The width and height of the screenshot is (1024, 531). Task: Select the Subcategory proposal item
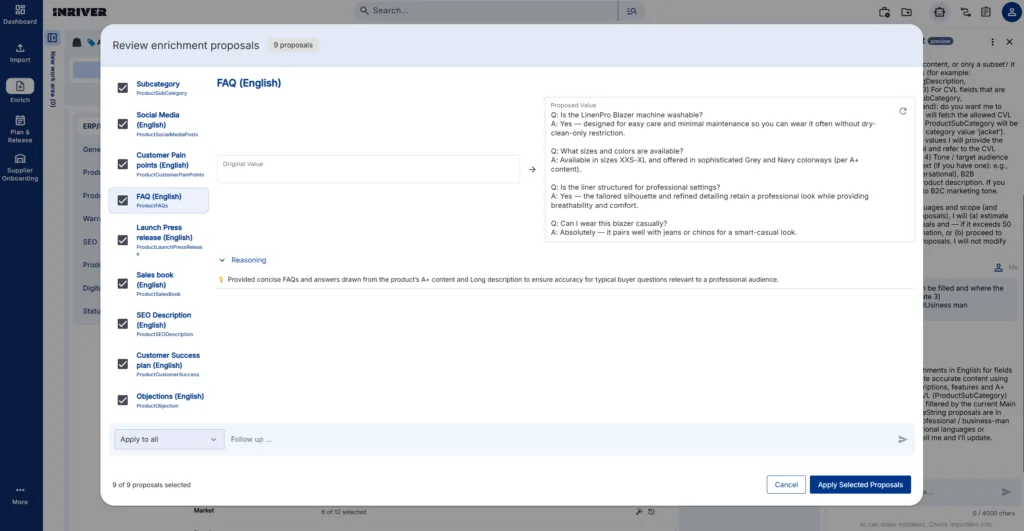click(x=161, y=88)
